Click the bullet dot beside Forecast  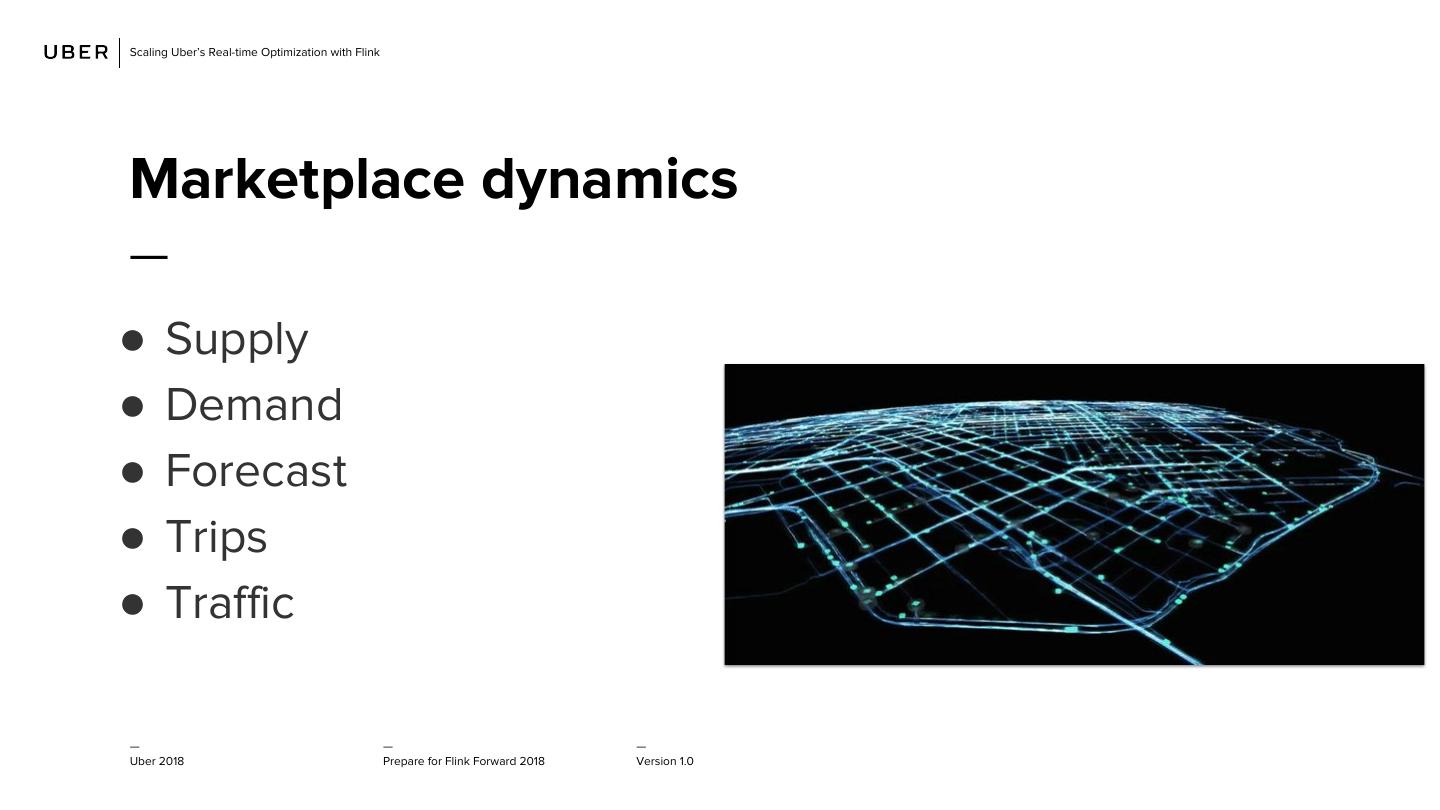pyautogui.click(x=133, y=472)
